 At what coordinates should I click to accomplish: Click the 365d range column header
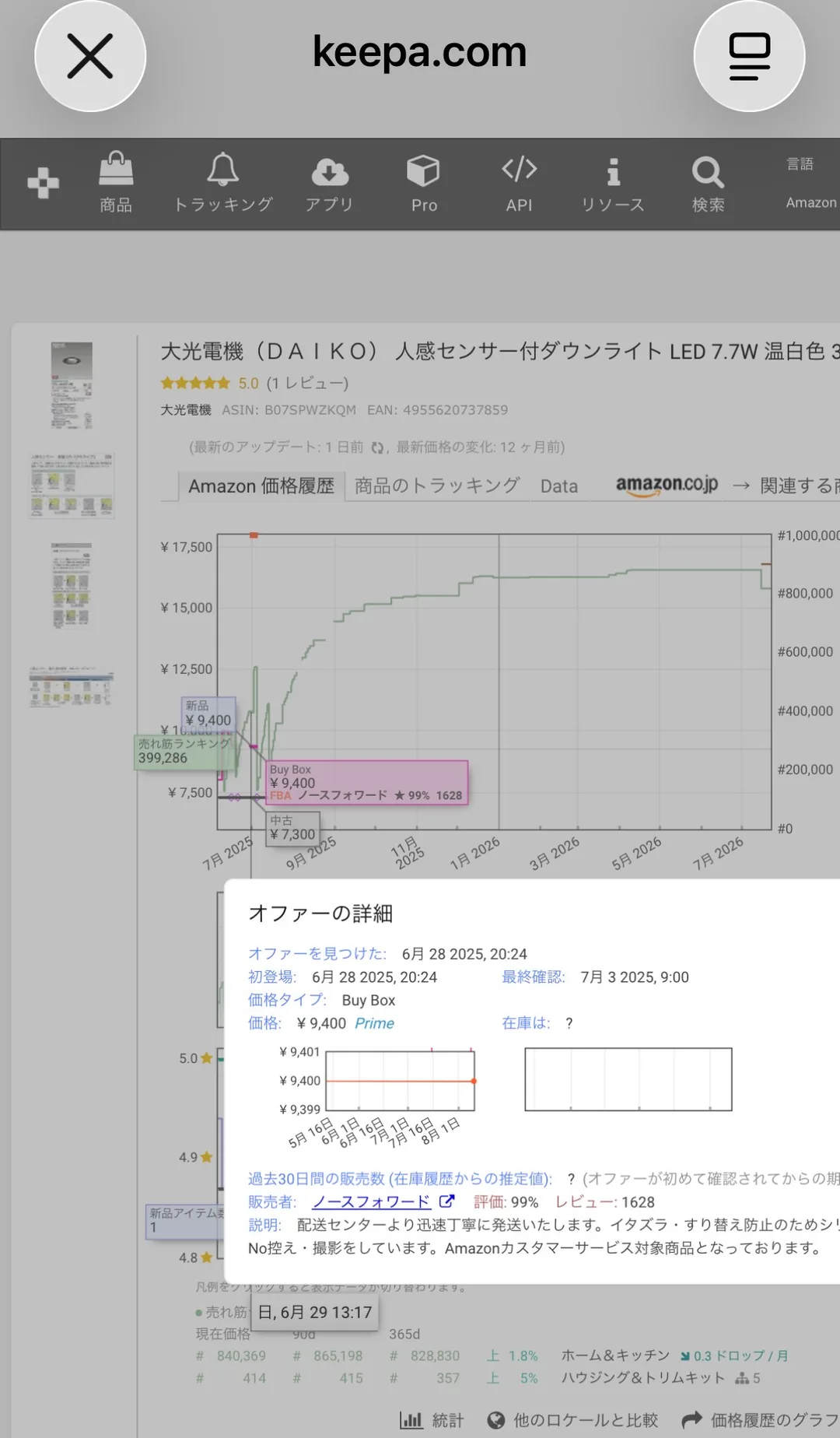click(404, 1334)
